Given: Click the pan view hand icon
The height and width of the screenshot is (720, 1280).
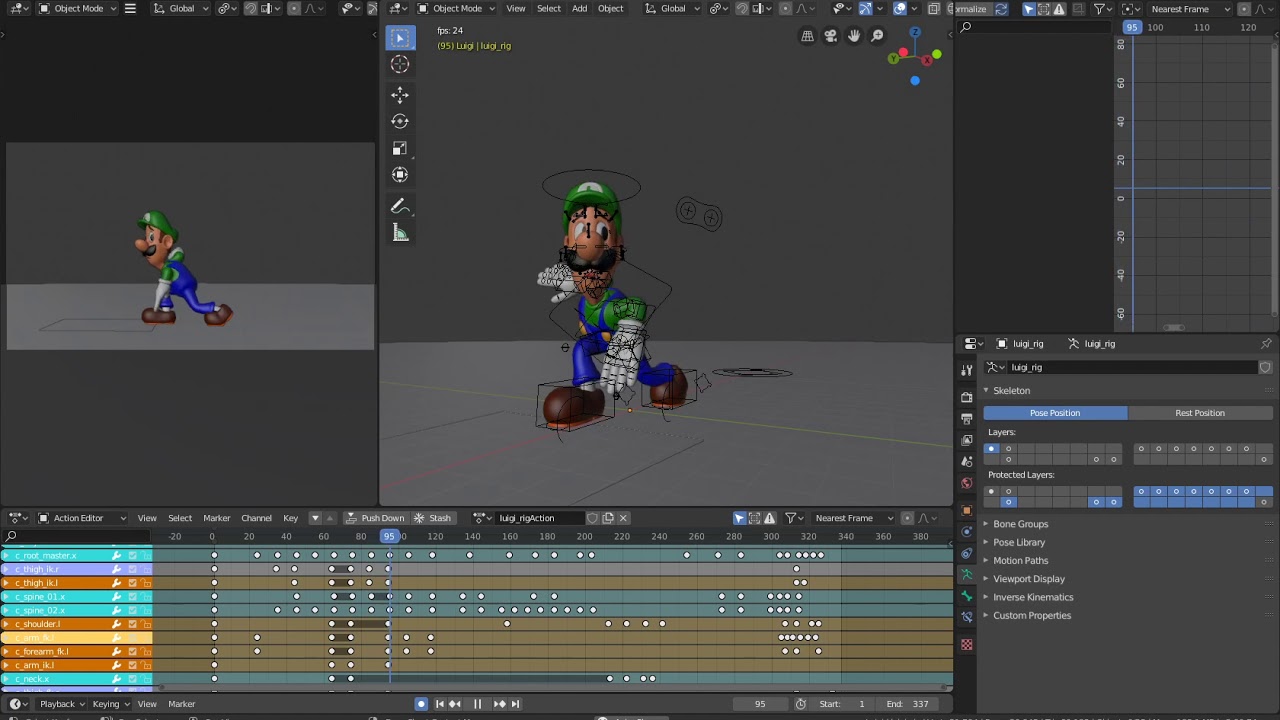Looking at the screenshot, I should tap(854, 36).
